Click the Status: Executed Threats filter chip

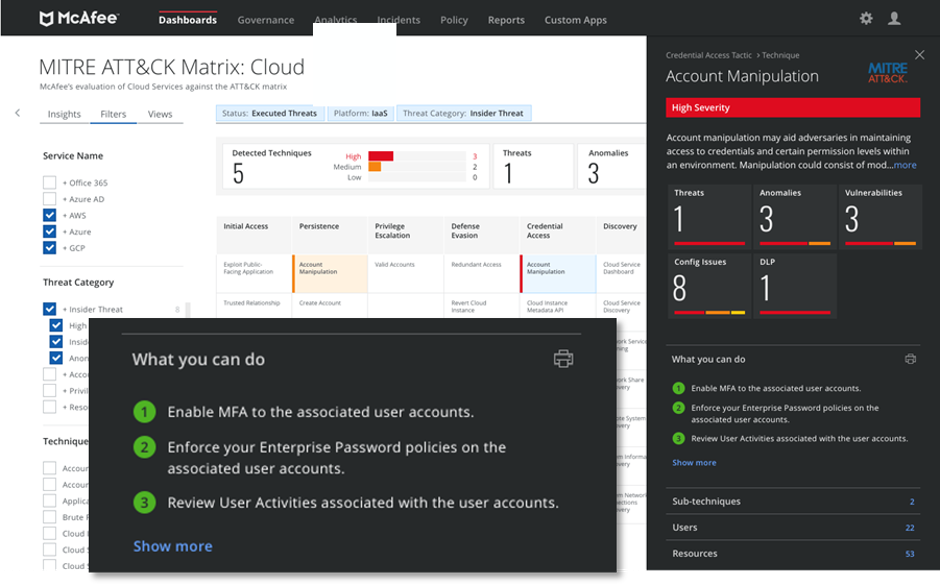270,113
